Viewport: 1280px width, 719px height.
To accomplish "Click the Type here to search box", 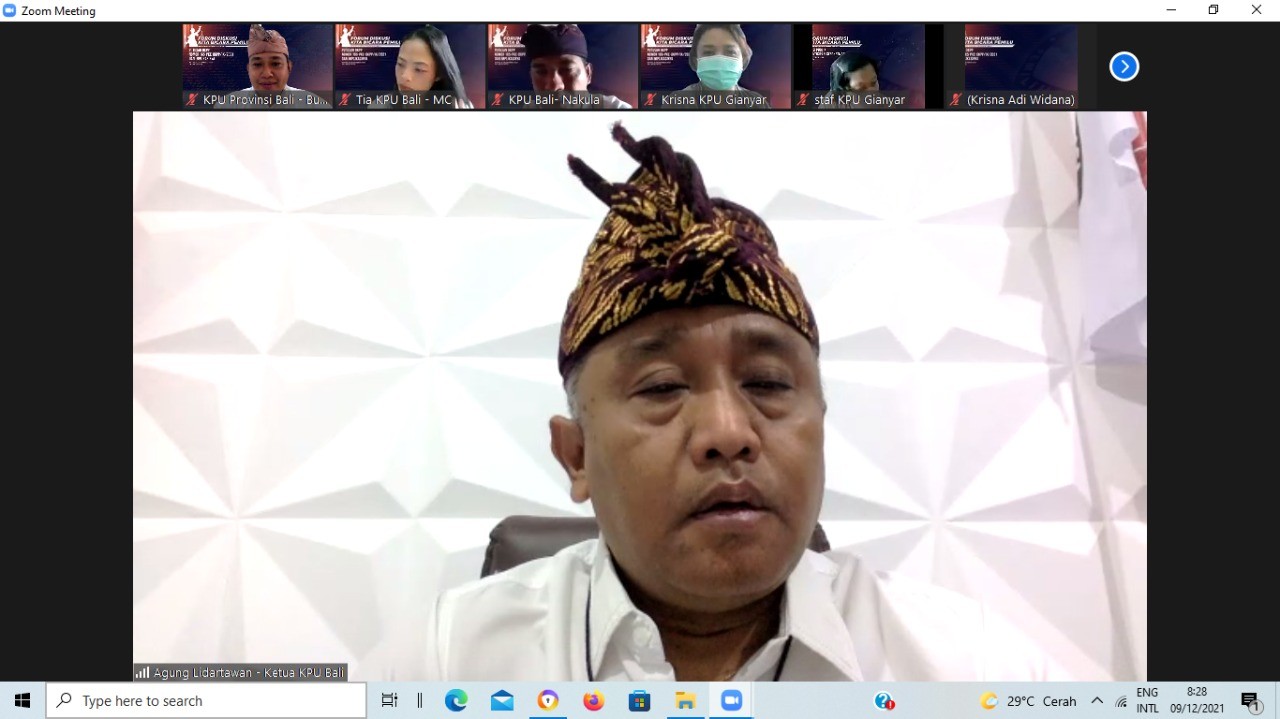I will click(207, 701).
